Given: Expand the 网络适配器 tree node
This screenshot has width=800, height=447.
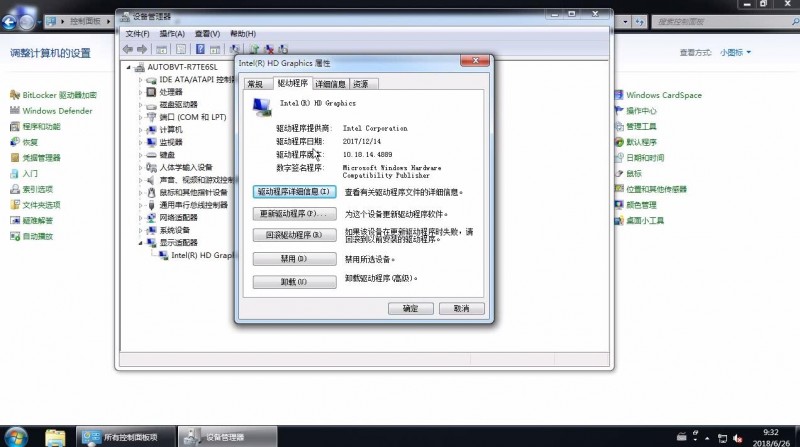Looking at the screenshot, I should (140, 218).
